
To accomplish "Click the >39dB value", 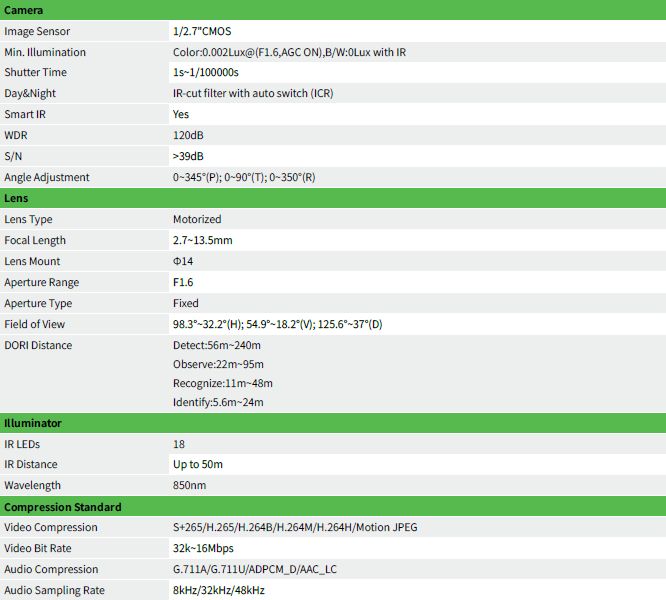I will point(188,156).
